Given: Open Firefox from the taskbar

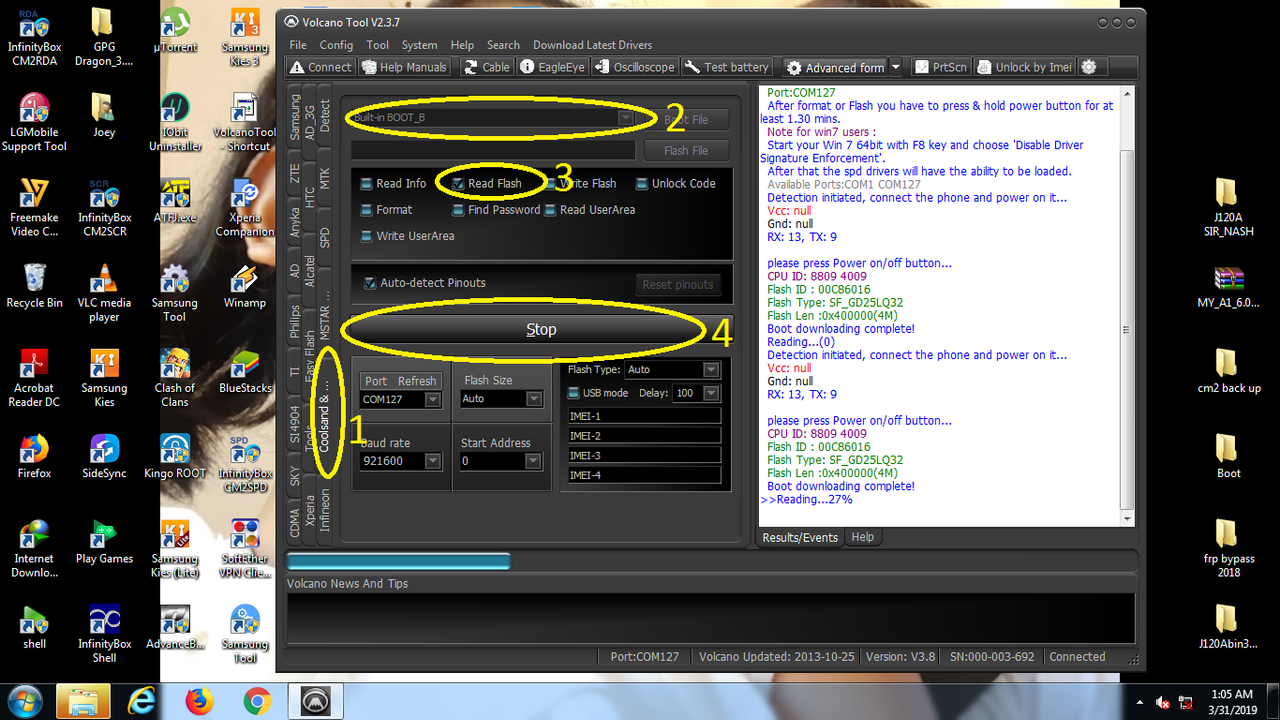Looking at the screenshot, I should (x=201, y=702).
